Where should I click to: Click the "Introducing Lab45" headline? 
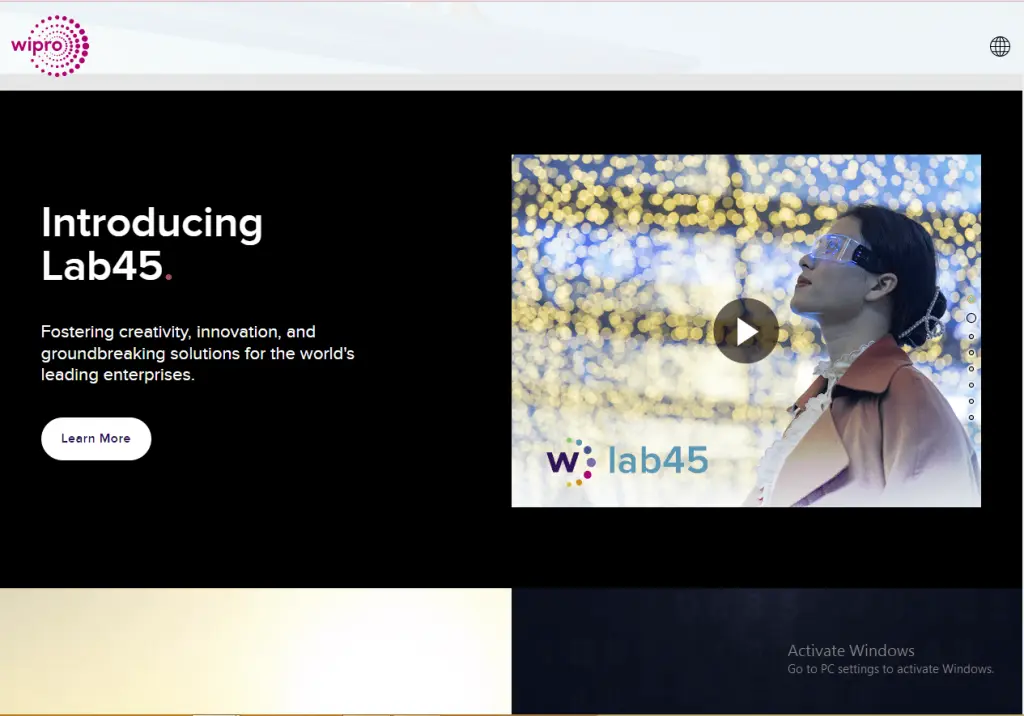point(152,244)
